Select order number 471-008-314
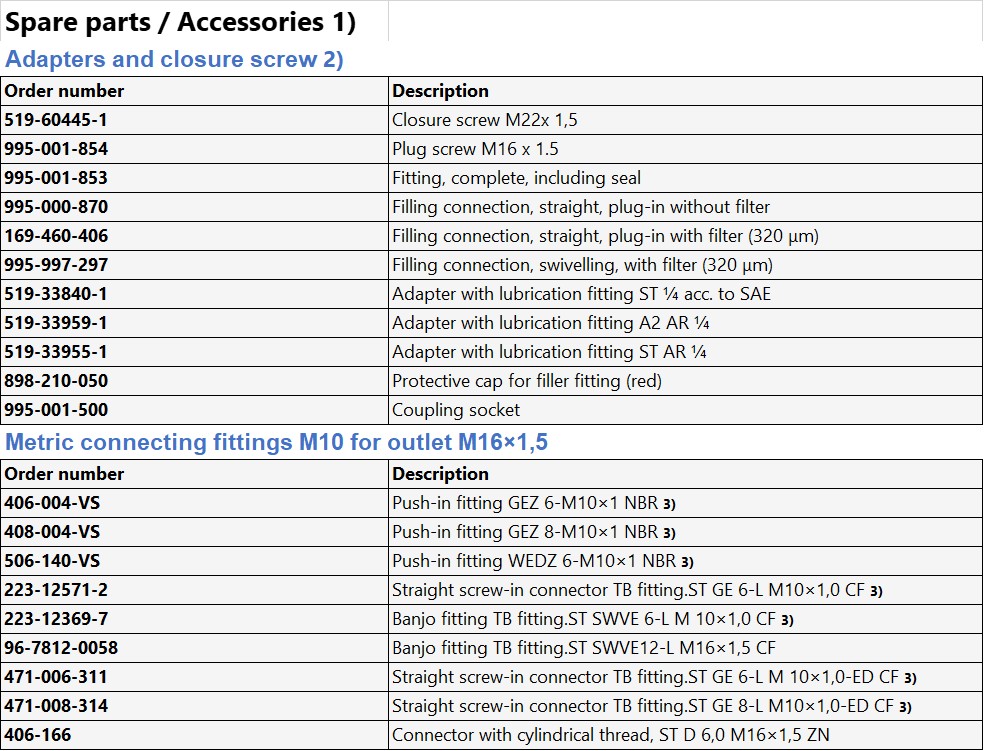The image size is (984, 751). (x=56, y=706)
